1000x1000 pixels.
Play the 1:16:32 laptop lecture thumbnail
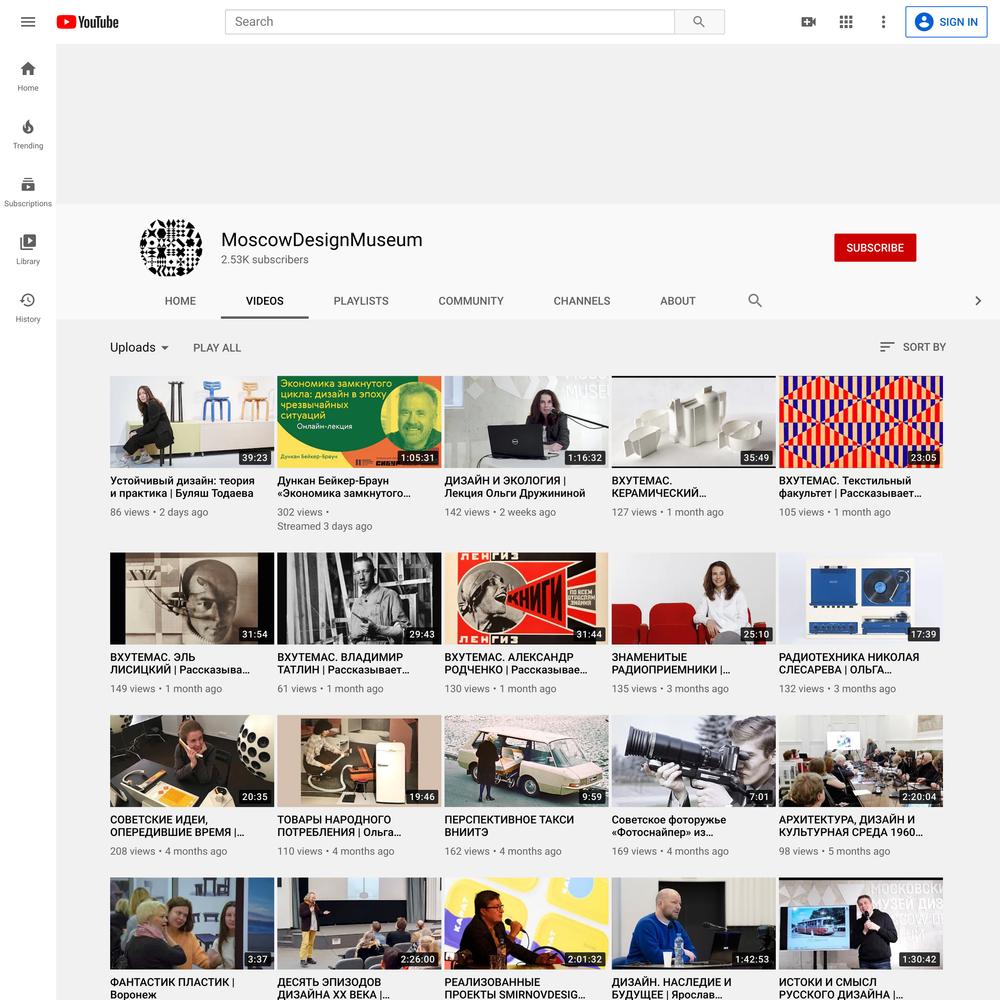(x=526, y=422)
